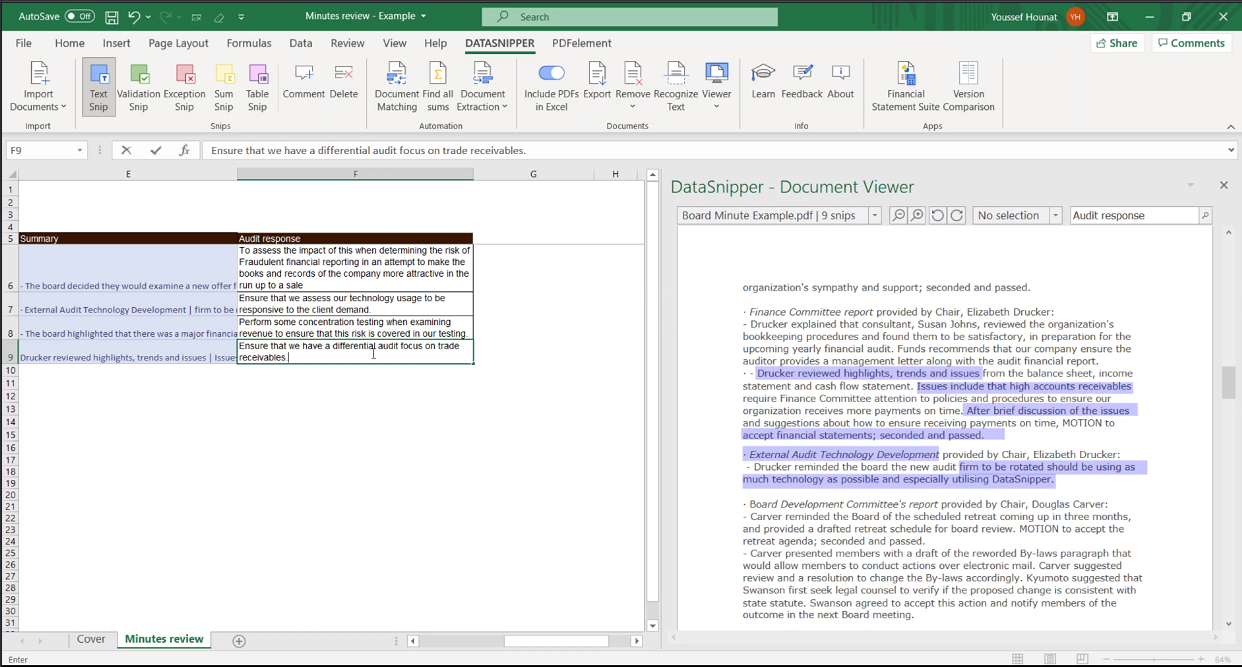This screenshot has width=1242, height=667.
Task: Collapse the ribbon
Action: tap(1231, 127)
